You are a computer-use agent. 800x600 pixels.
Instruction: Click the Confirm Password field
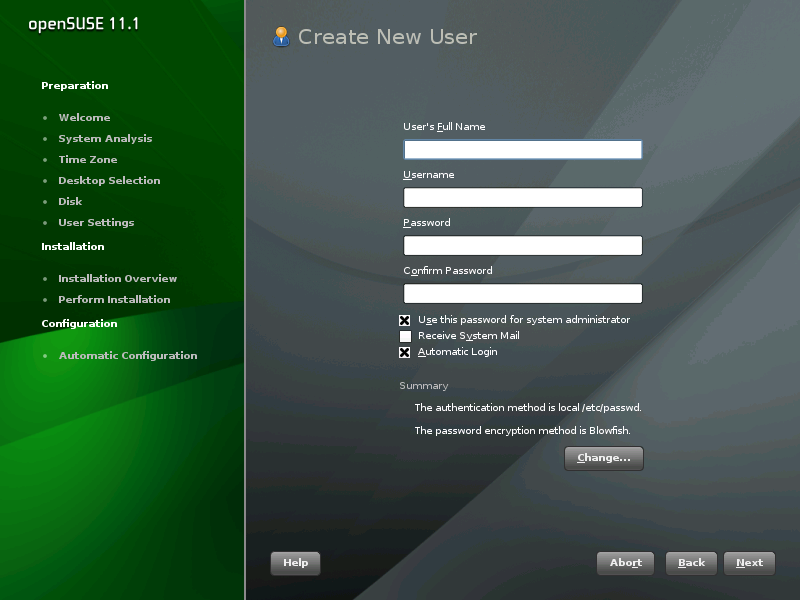pyautogui.click(x=522, y=294)
